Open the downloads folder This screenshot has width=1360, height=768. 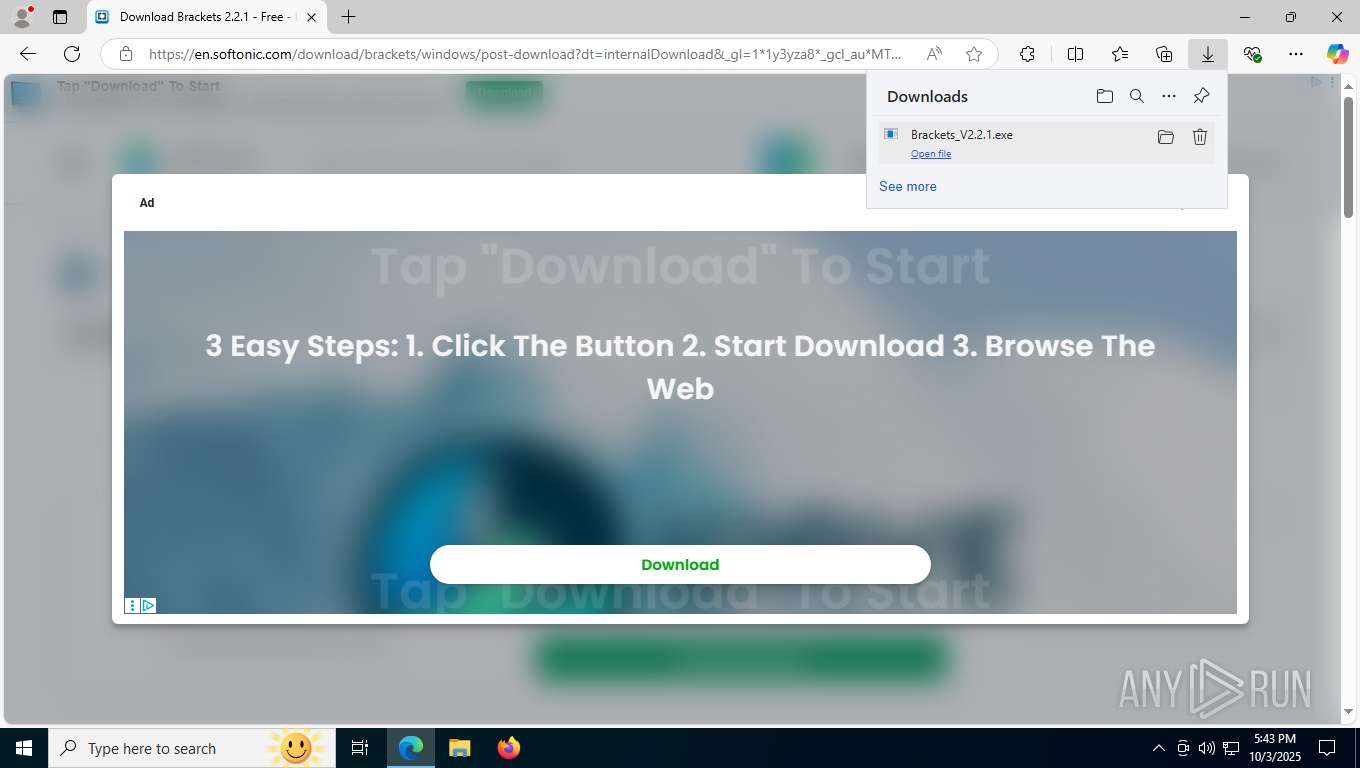tap(1104, 96)
